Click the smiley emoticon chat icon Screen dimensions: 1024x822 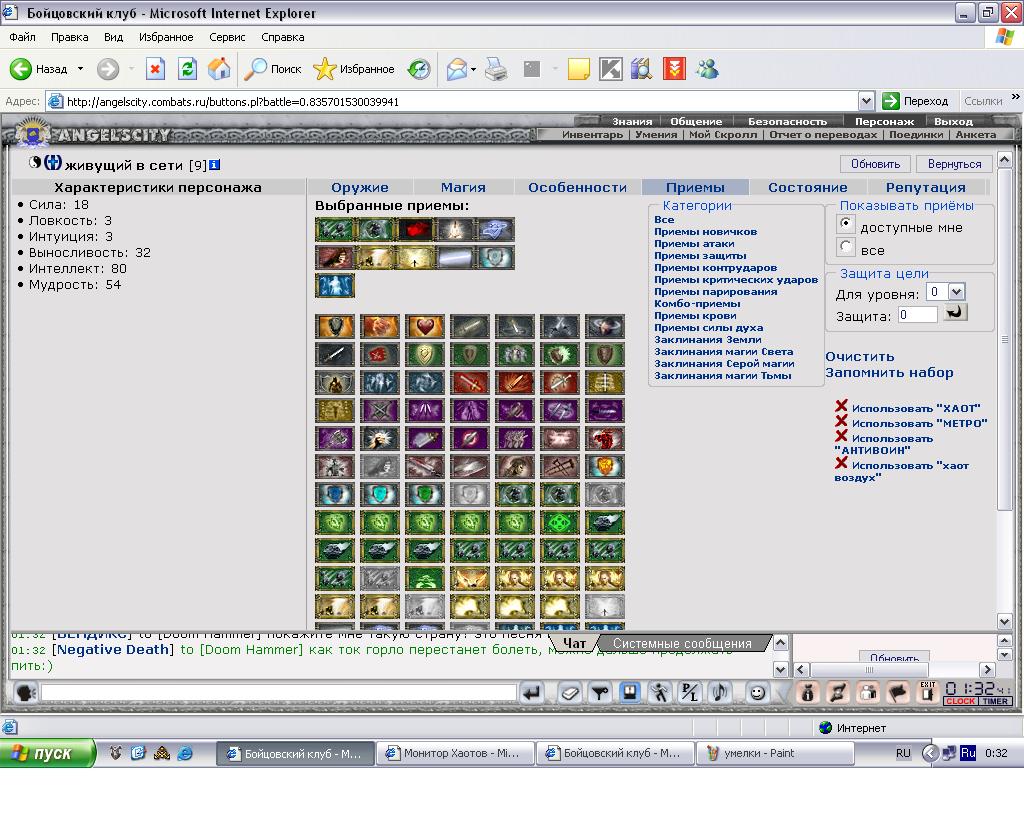[757, 693]
